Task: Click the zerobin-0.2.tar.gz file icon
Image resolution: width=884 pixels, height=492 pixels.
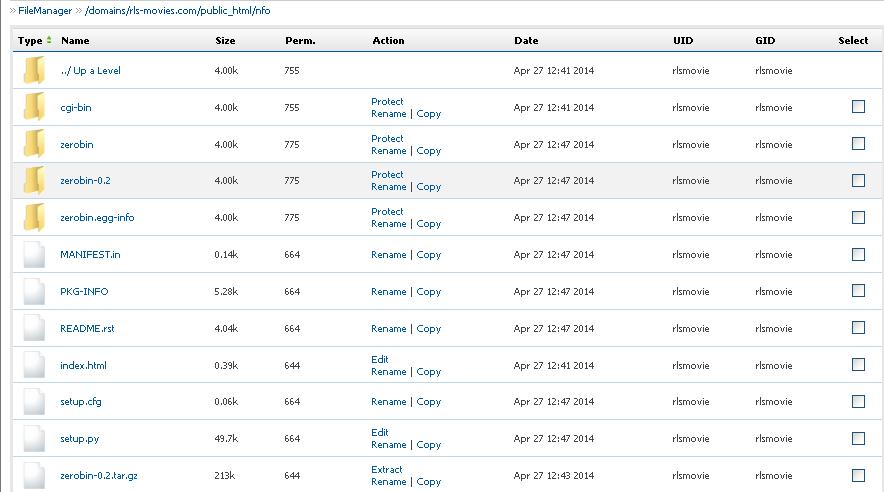Action: click(34, 475)
